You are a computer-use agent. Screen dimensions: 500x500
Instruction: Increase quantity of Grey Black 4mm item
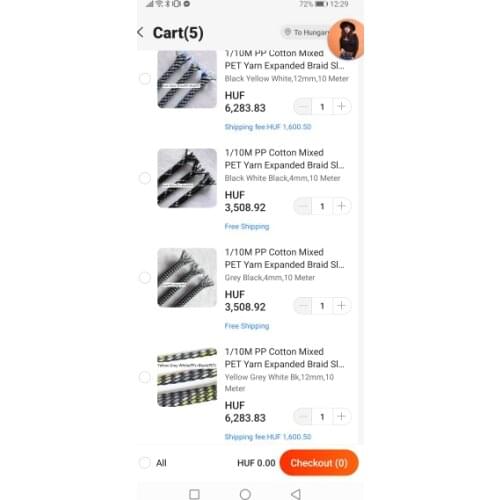coord(341,305)
